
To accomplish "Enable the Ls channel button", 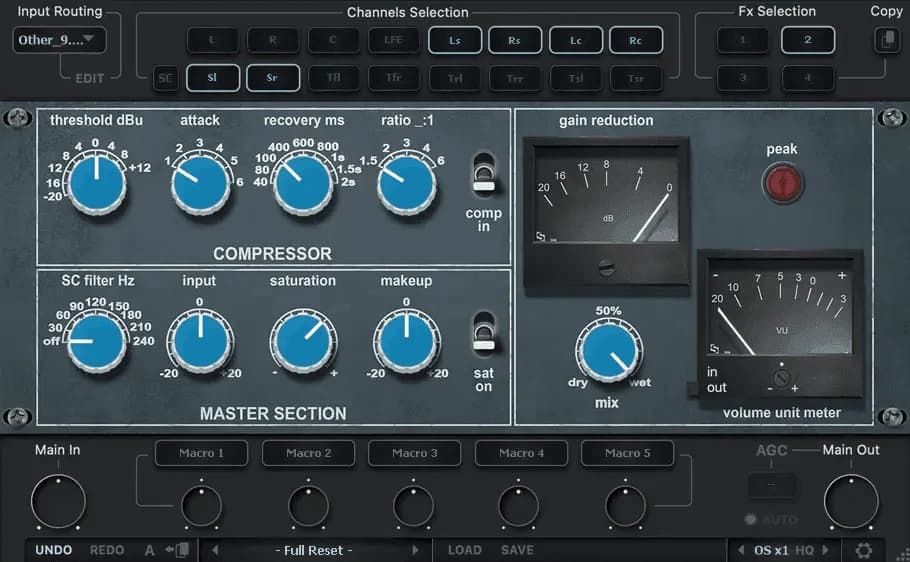I will (x=455, y=40).
